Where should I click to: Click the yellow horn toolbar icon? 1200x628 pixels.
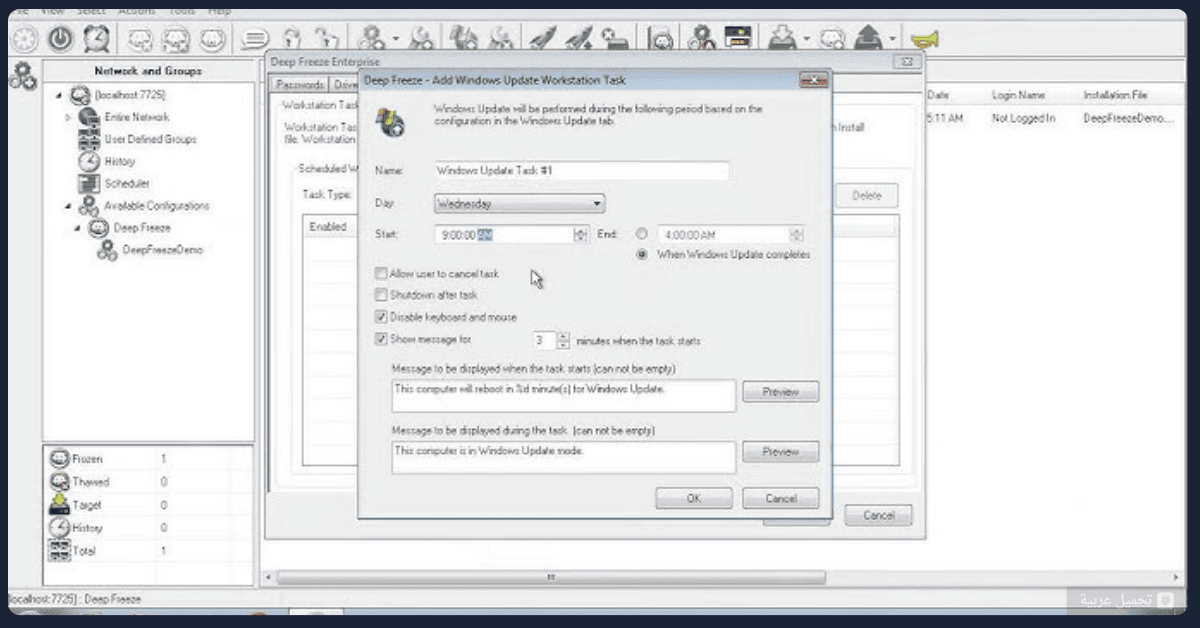[x=924, y=40]
